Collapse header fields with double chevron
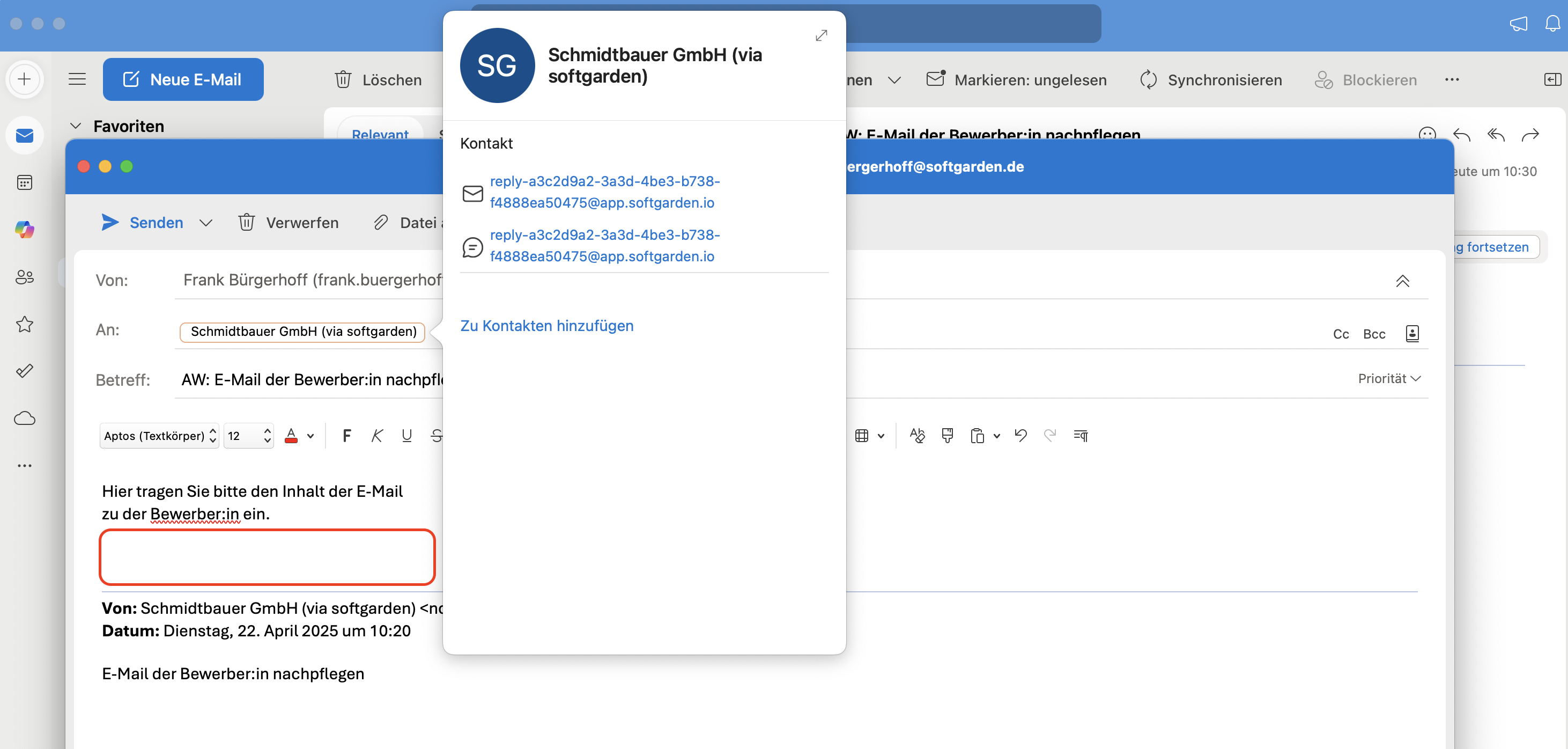The width and height of the screenshot is (1568, 749). tap(1402, 281)
